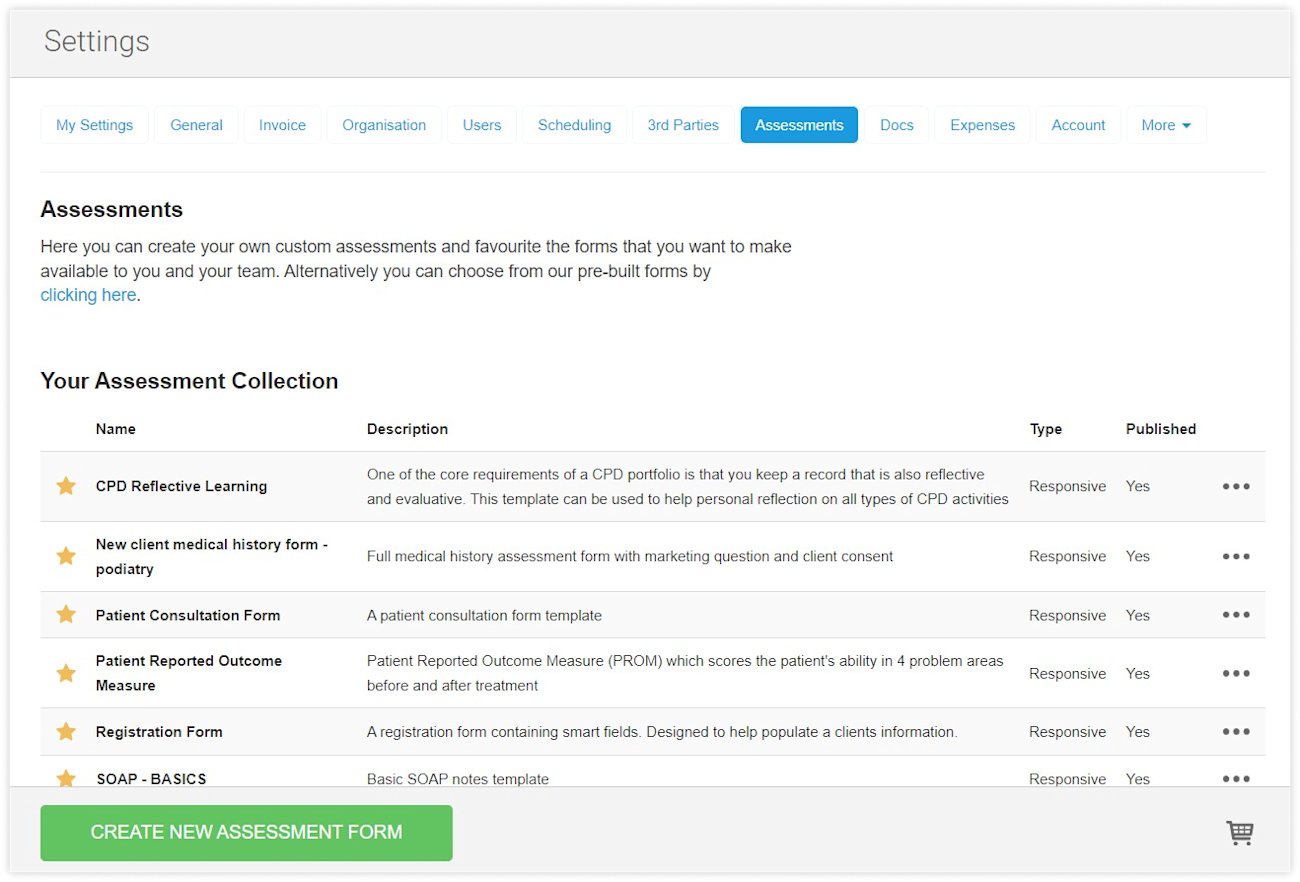Open the three-dot menu for podiatry history form
The image size is (1300, 882).
(1236, 556)
